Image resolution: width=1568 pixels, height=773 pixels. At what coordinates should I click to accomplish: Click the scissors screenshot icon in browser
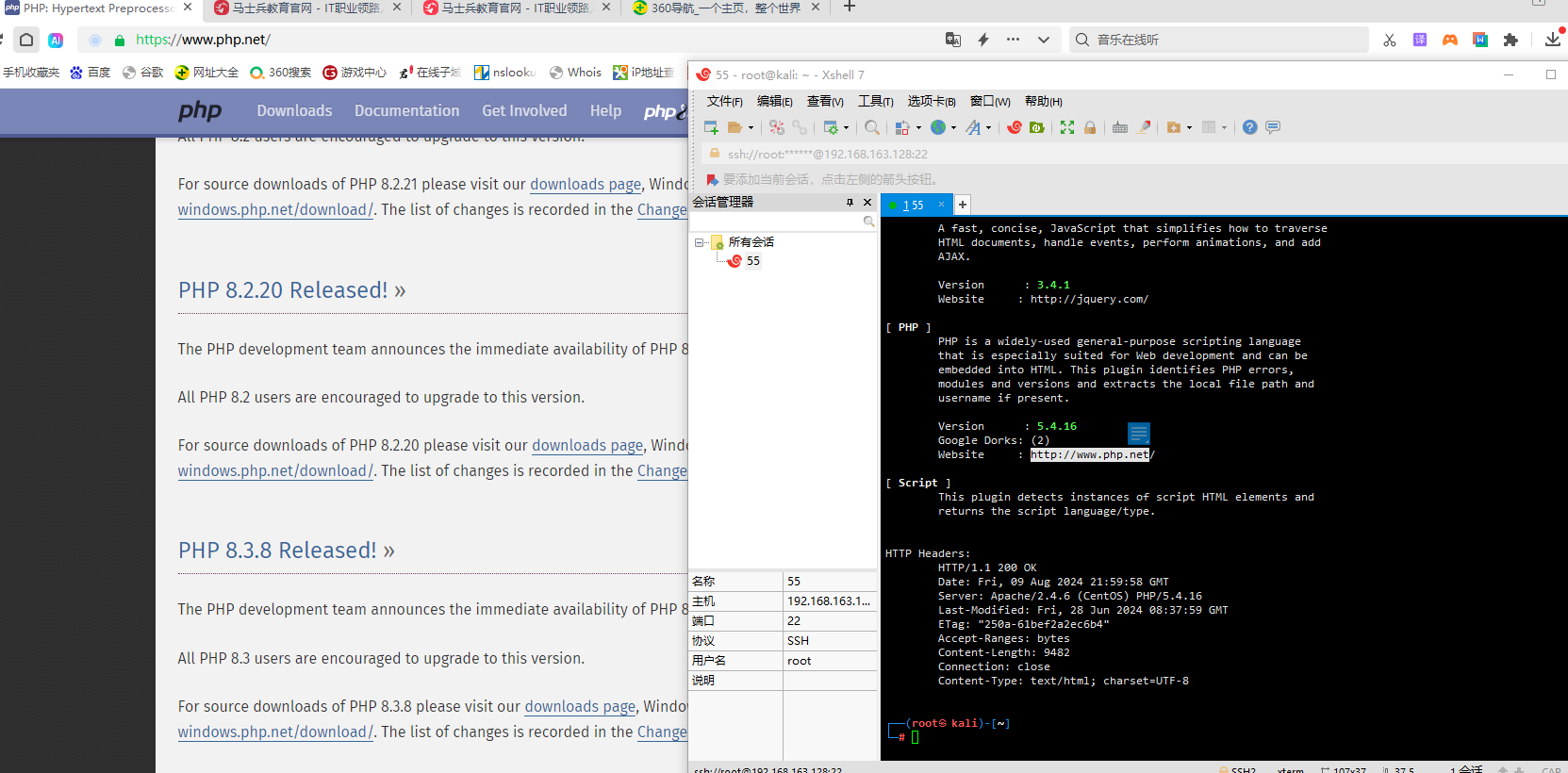click(x=1390, y=40)
